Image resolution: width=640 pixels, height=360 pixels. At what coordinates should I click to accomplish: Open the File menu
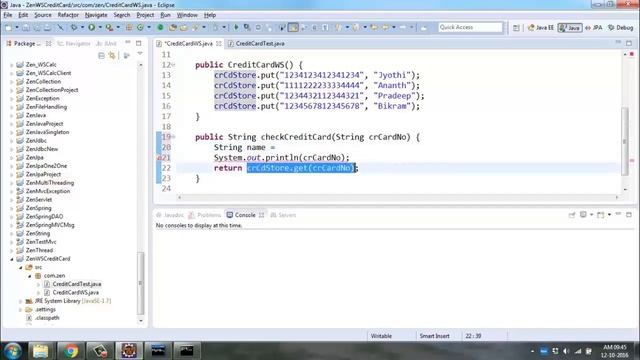[x=8, y=15]
